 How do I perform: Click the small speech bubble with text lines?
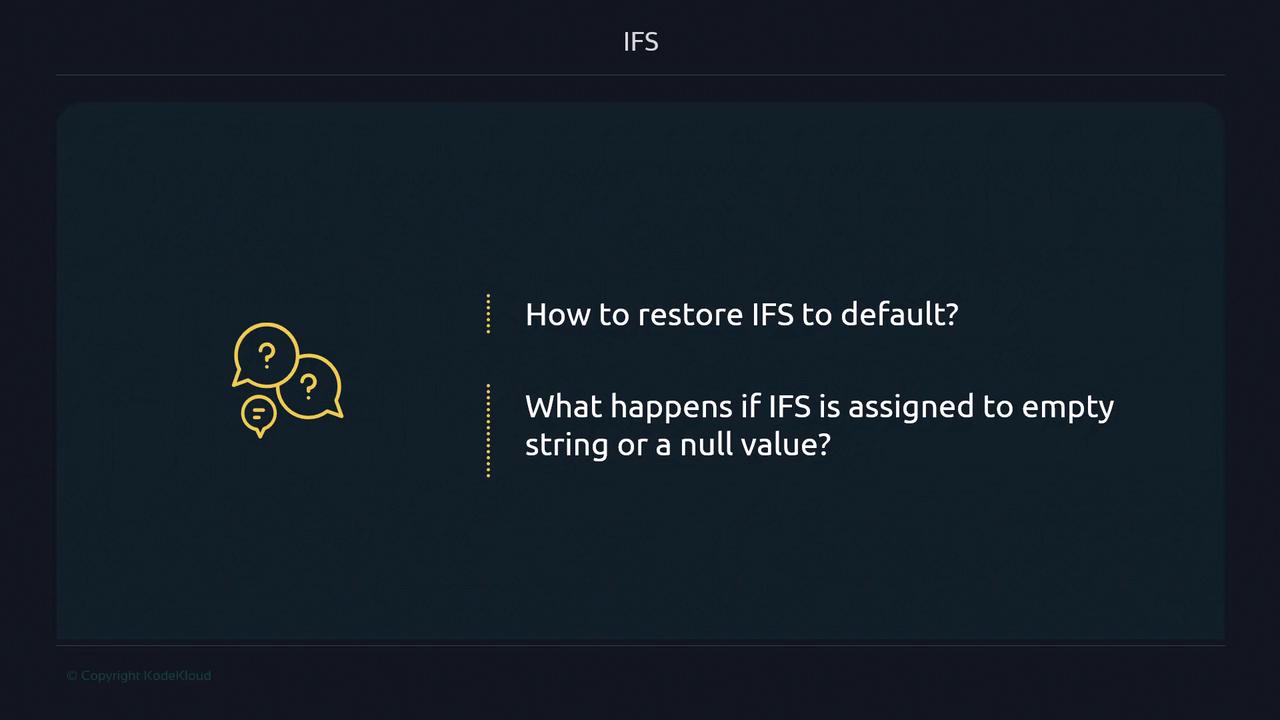click(258, 414)
